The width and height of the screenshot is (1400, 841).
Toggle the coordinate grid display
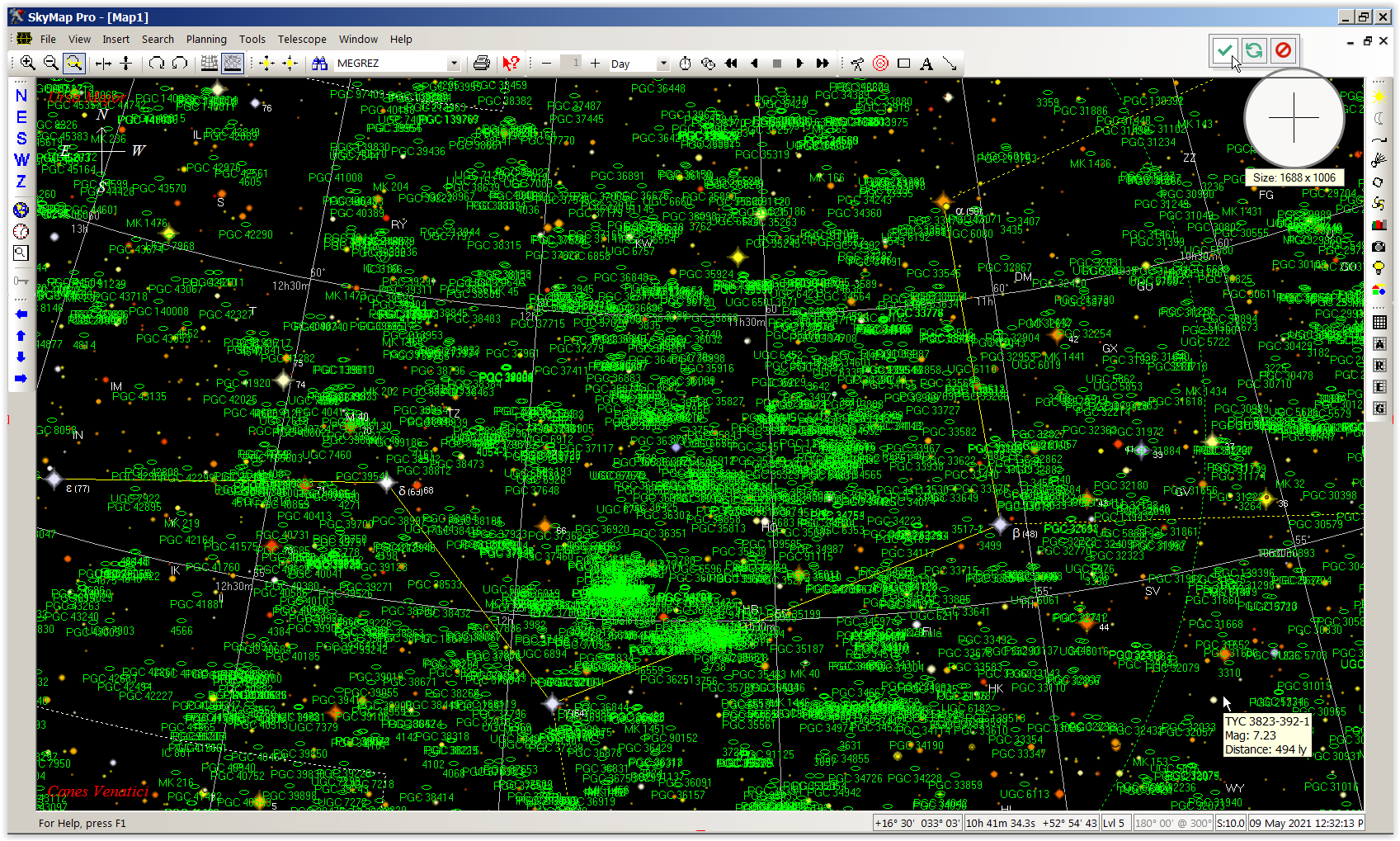pos(210,64)
